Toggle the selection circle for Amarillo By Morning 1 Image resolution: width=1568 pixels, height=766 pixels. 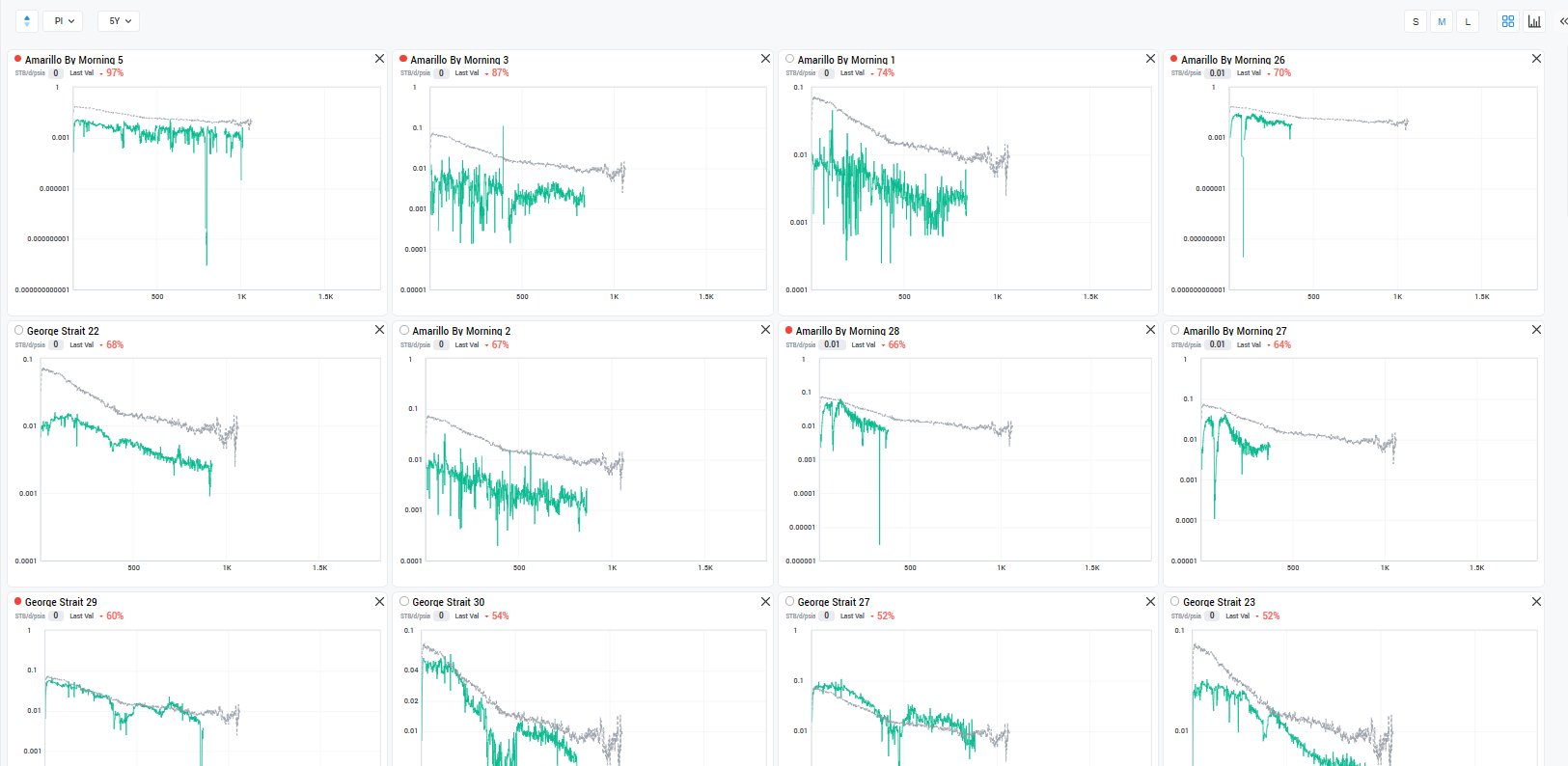click(x=790, y=59)
